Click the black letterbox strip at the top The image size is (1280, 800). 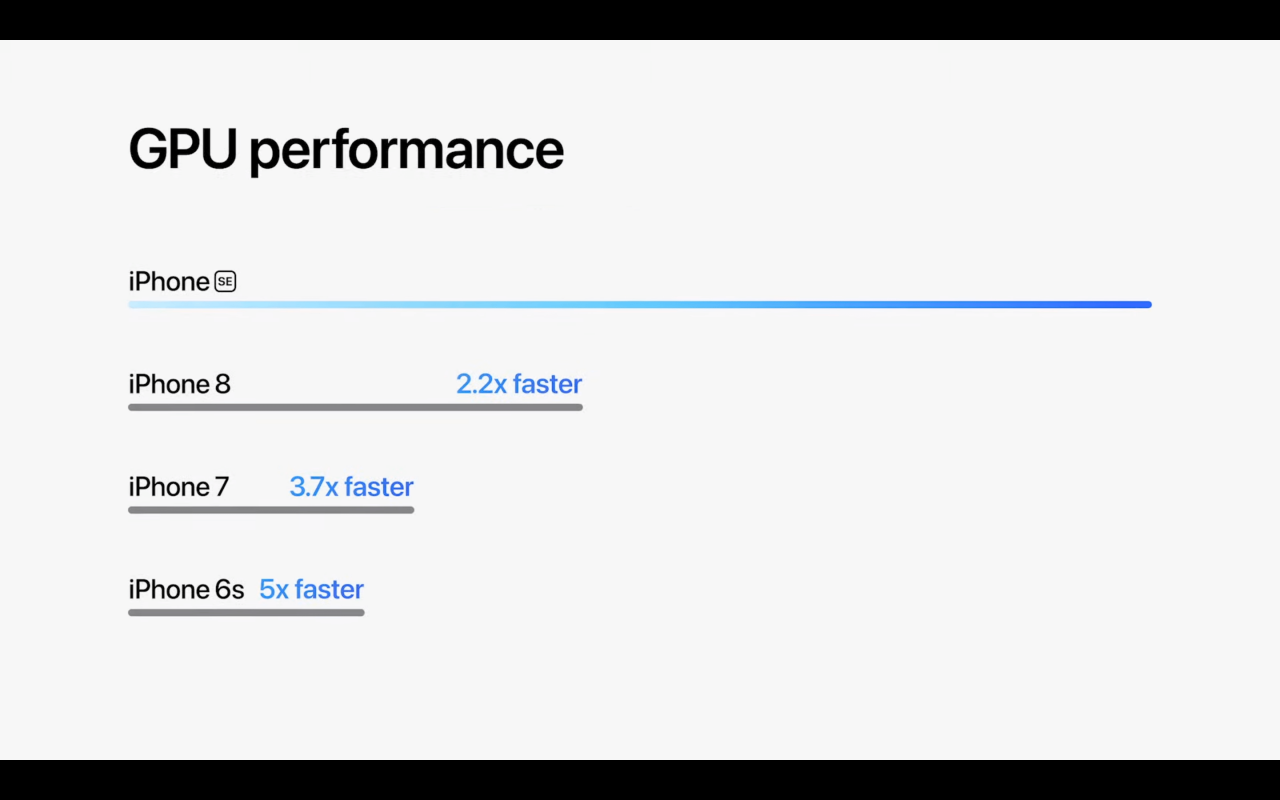[640, 19]
